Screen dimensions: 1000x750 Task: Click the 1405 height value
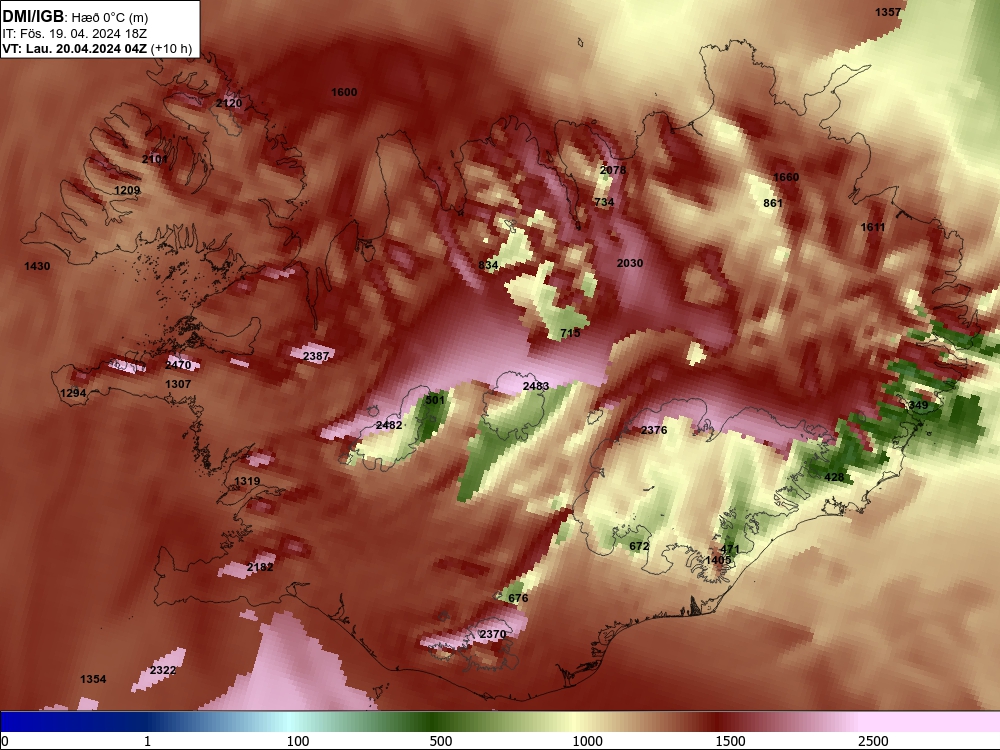pyautogui.click(x=718, y=560)
